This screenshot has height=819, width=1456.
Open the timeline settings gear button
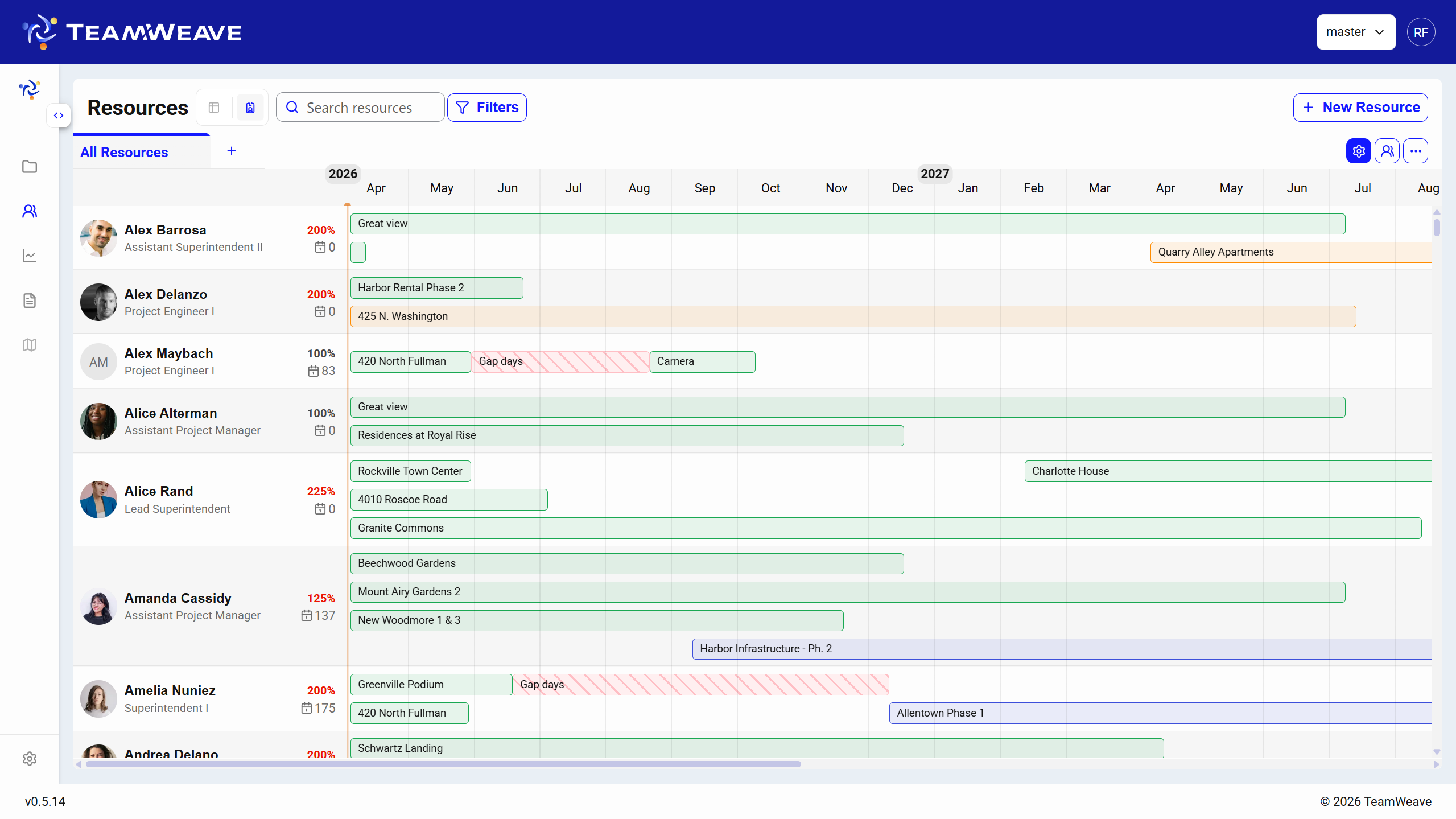click(x=1359, y=151)
